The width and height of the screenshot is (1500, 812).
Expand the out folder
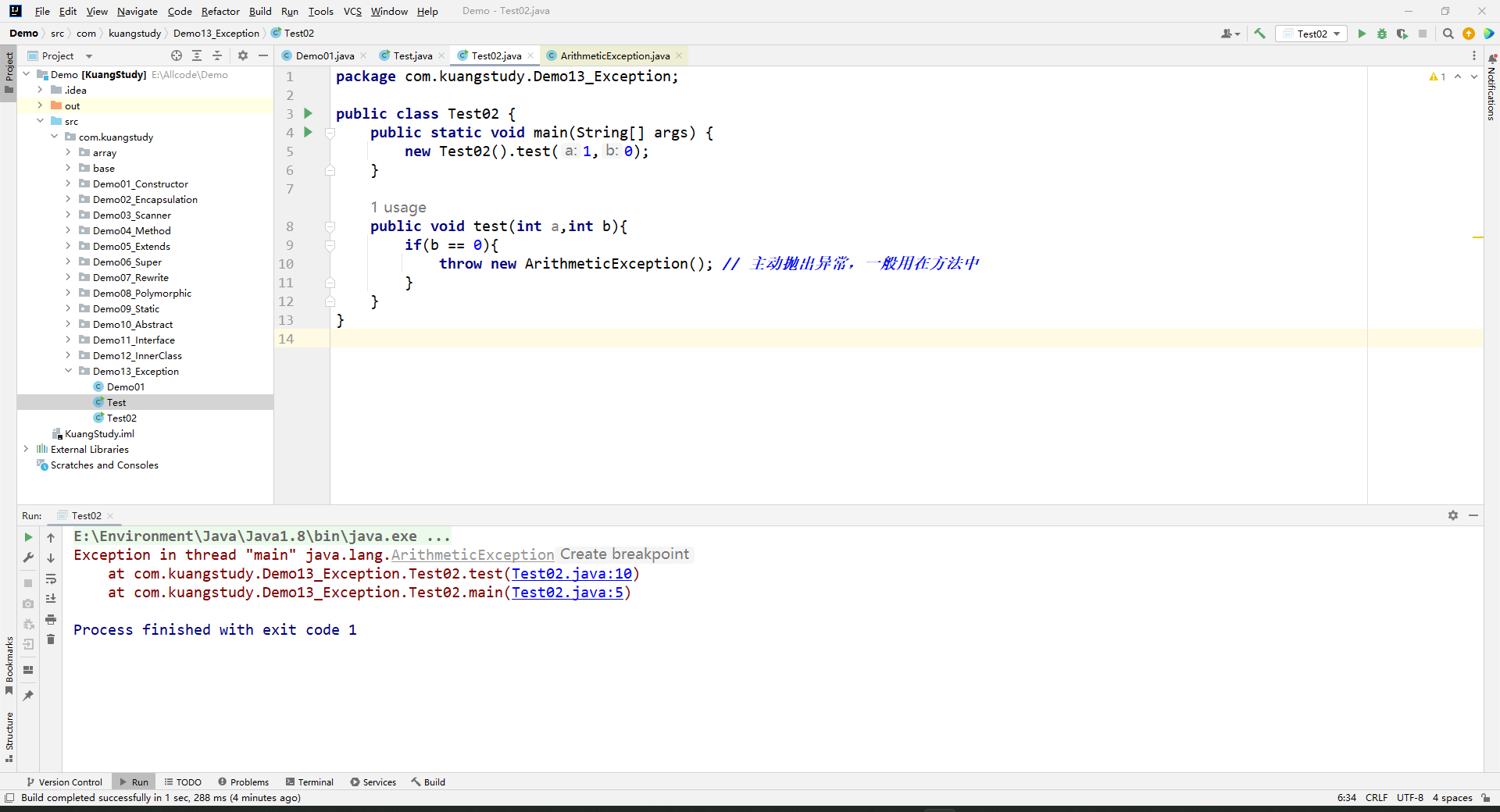pyautogui.click(x=40, y=105)
